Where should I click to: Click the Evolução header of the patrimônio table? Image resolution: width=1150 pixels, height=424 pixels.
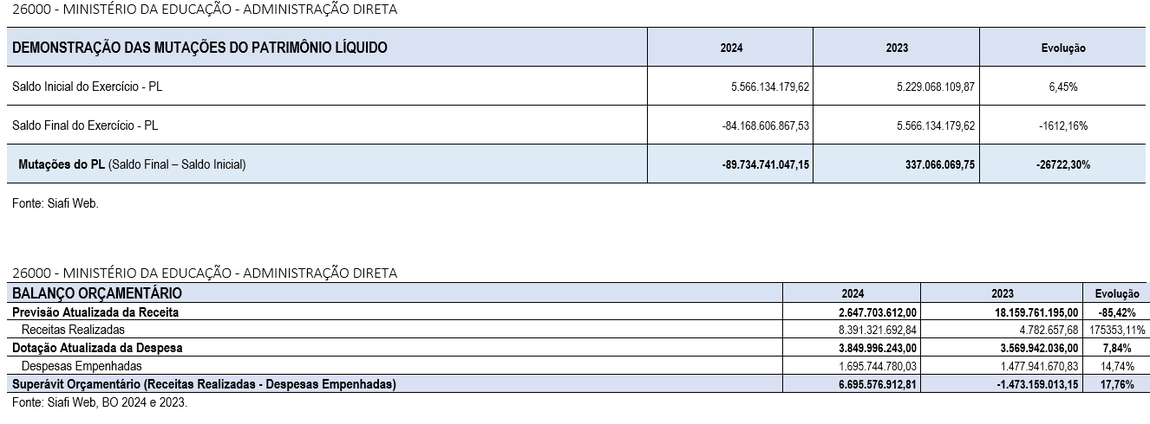[1062, 48]
